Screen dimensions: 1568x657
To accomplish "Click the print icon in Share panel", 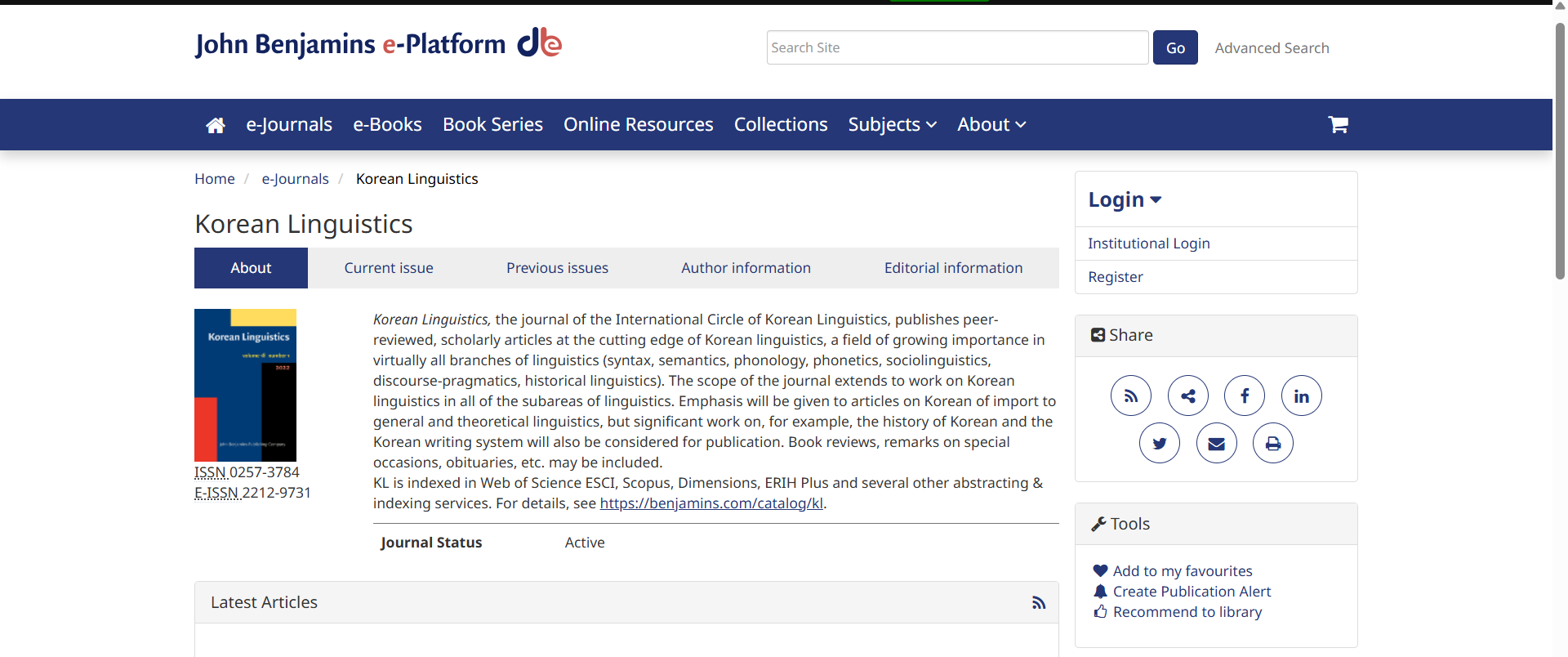I will 1273,444.
